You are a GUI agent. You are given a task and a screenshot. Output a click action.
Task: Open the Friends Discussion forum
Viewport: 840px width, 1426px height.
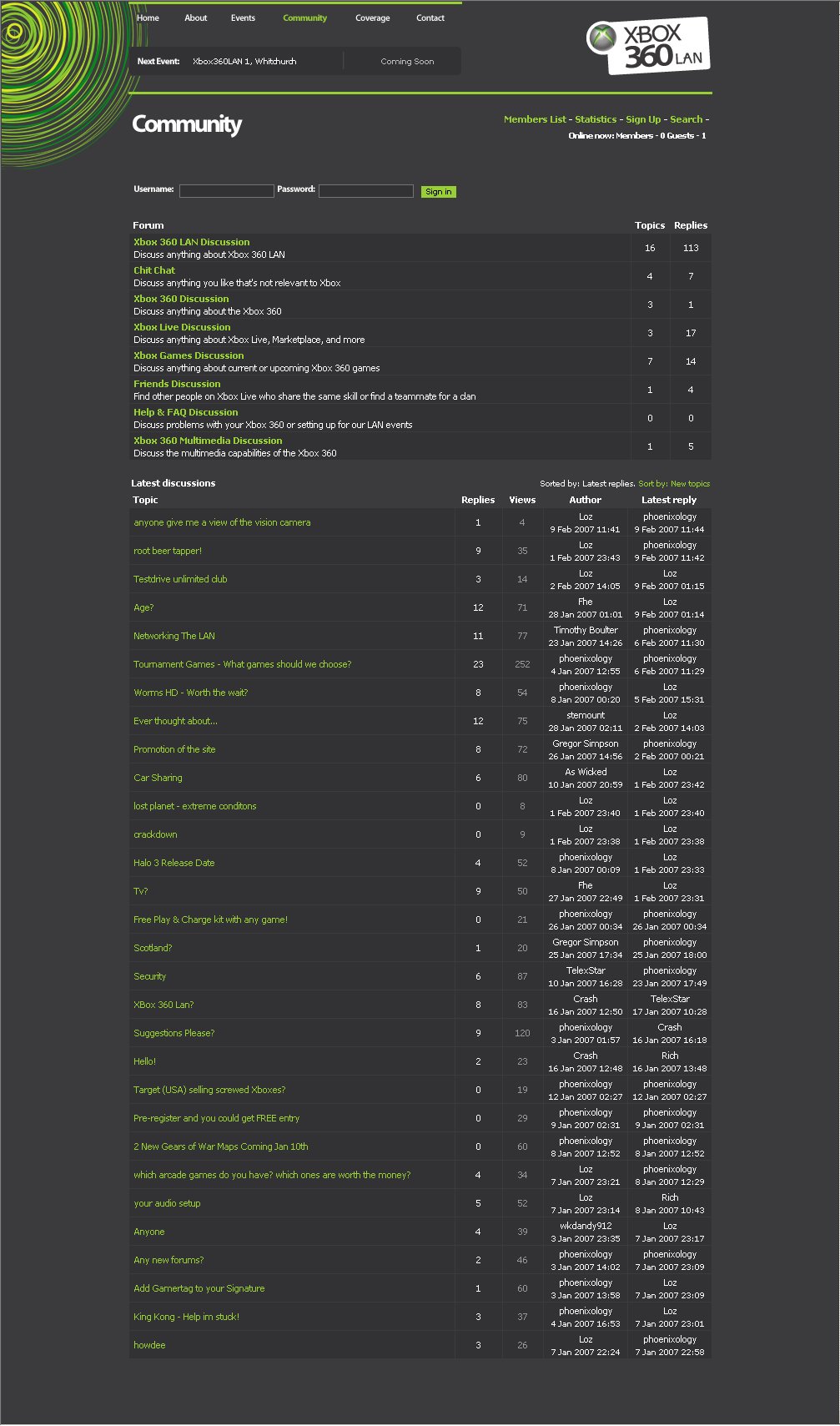pyautogui.click(x=177, y=384)
